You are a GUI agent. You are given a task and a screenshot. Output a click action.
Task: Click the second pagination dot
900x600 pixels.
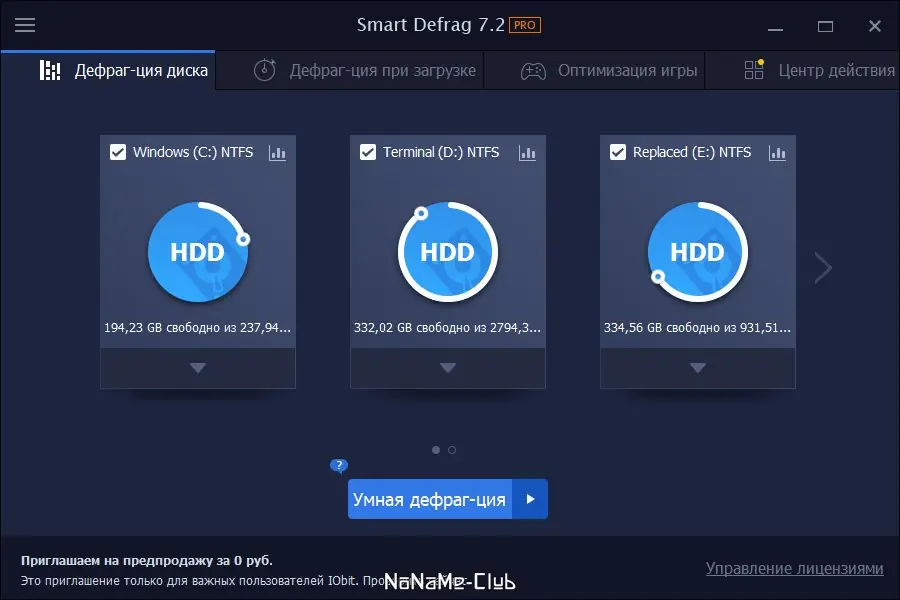tap(453, 450)
